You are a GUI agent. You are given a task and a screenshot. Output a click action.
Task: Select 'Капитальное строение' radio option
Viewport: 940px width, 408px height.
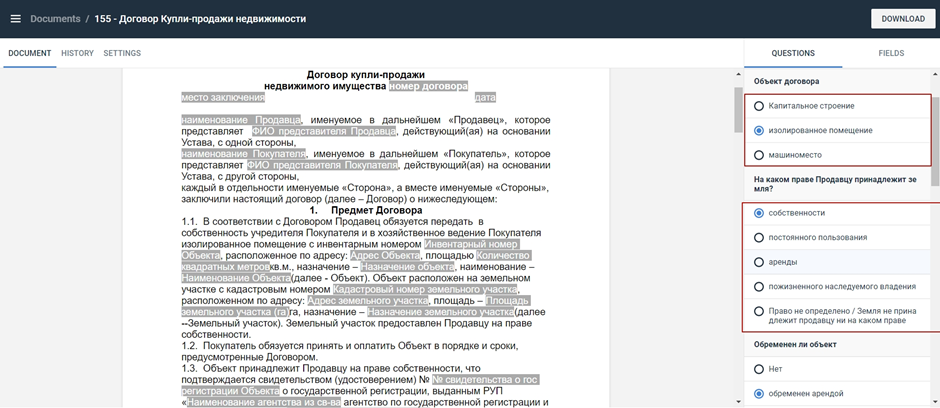pos(759,106)
